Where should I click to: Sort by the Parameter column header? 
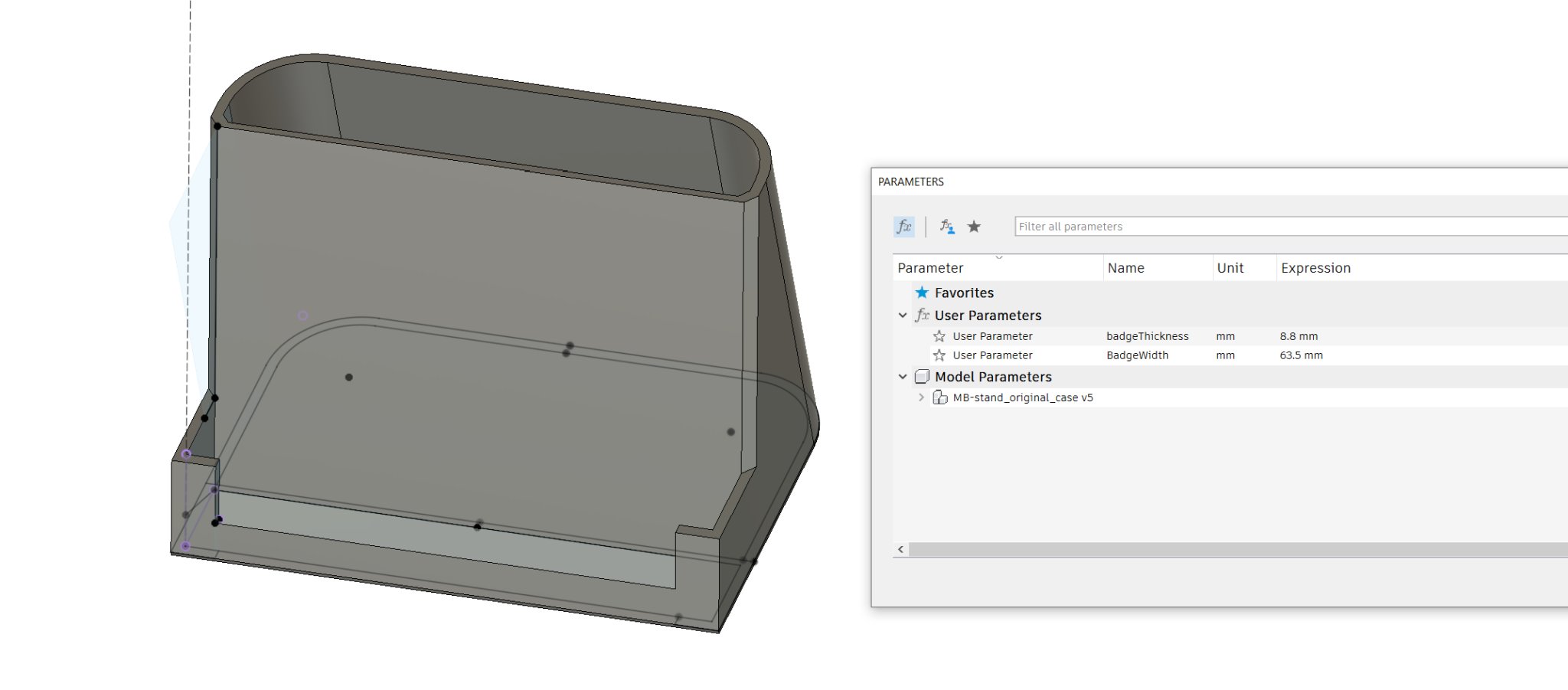(930, 268)
